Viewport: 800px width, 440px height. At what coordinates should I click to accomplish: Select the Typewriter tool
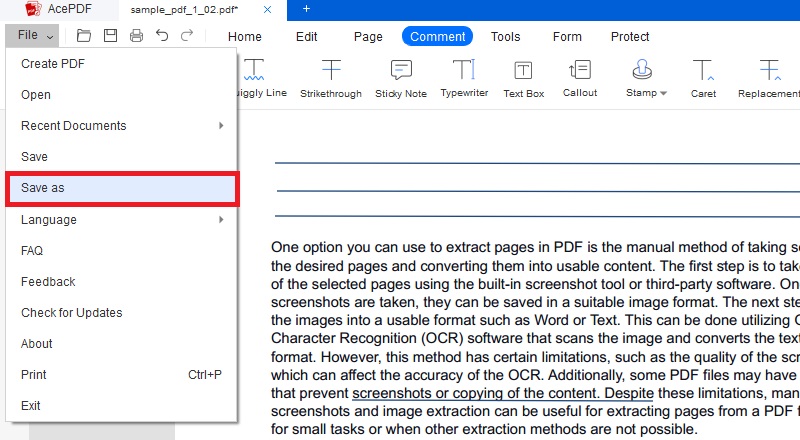[464, 78]
